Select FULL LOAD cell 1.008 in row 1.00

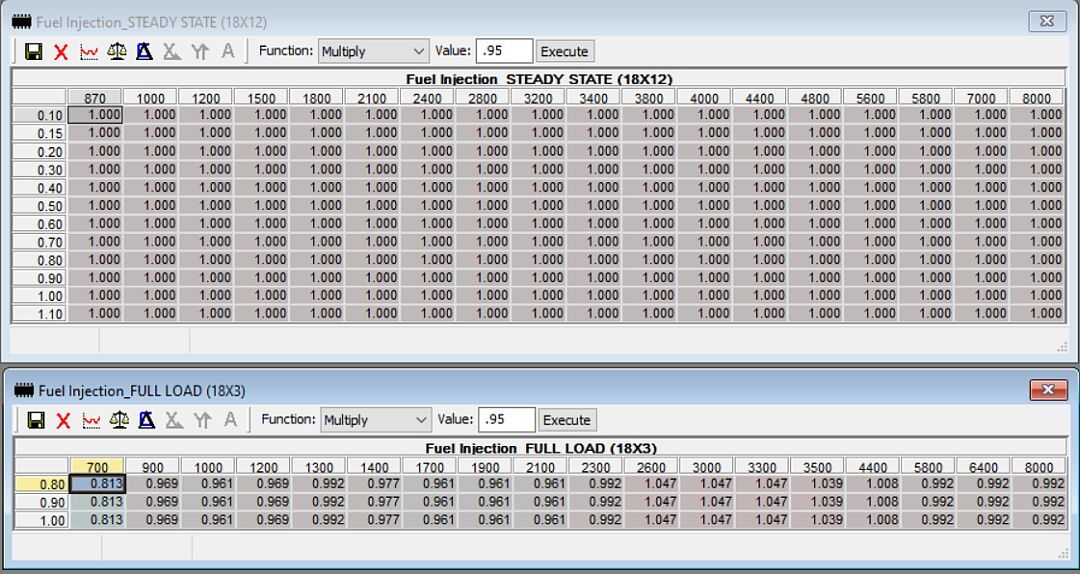point(873,520)
